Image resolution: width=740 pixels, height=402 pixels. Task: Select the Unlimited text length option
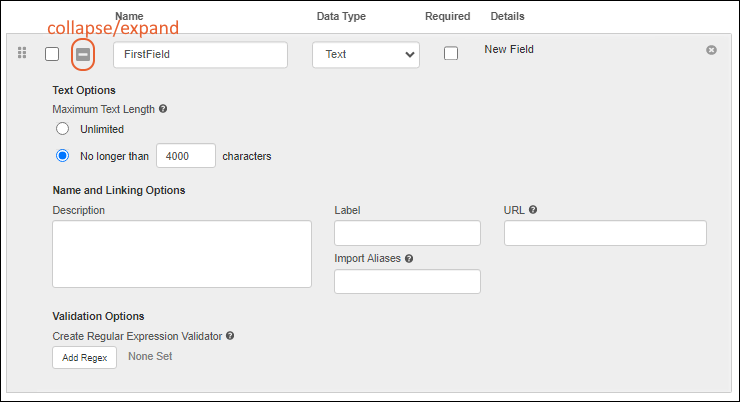[x=62, y=129]
